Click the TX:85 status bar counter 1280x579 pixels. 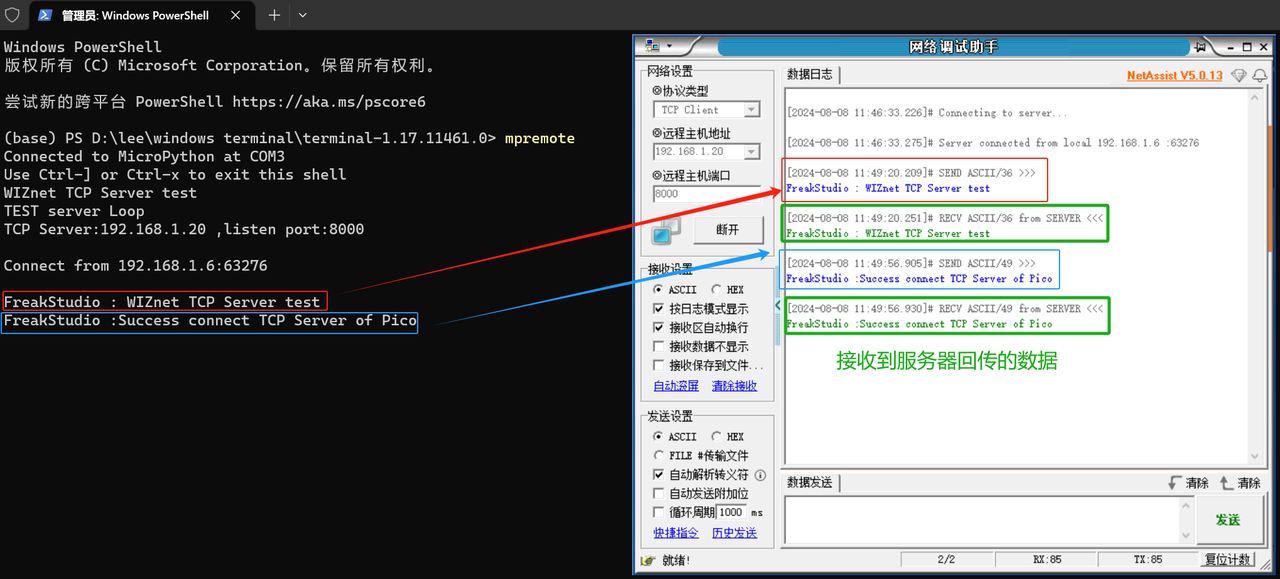click(1148, 560)
